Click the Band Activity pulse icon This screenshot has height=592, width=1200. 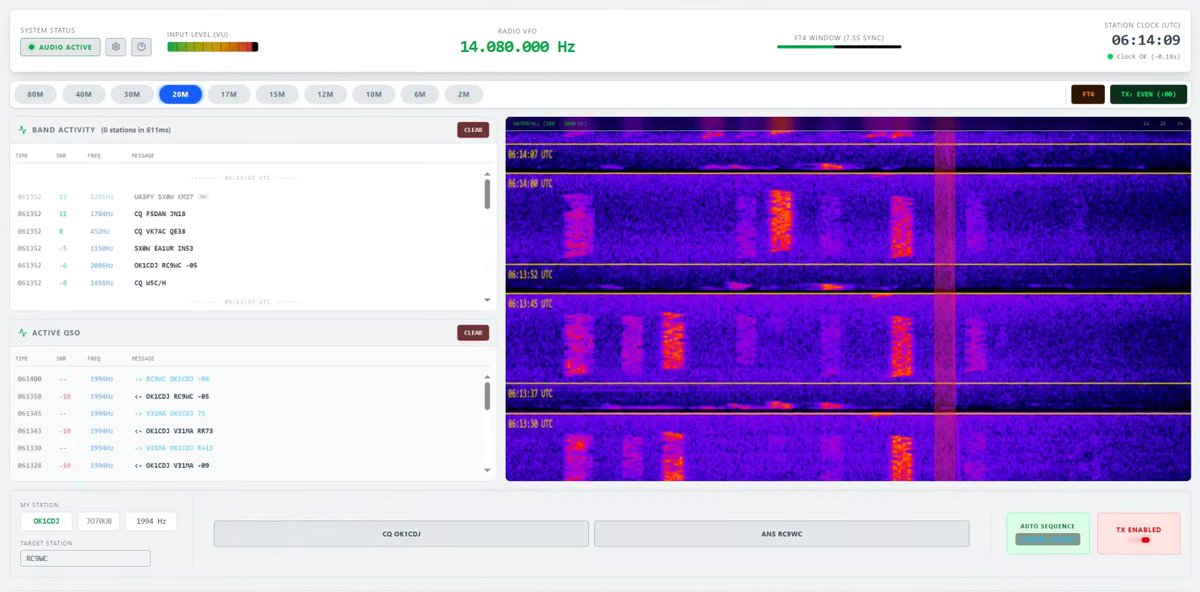tap(23, 130)
